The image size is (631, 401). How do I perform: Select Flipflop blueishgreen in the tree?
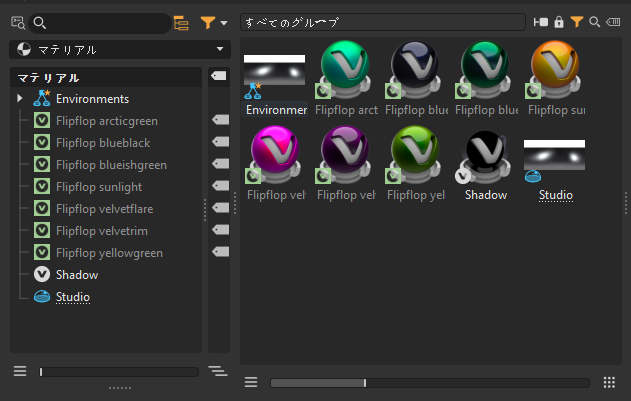tap(111, 165)
